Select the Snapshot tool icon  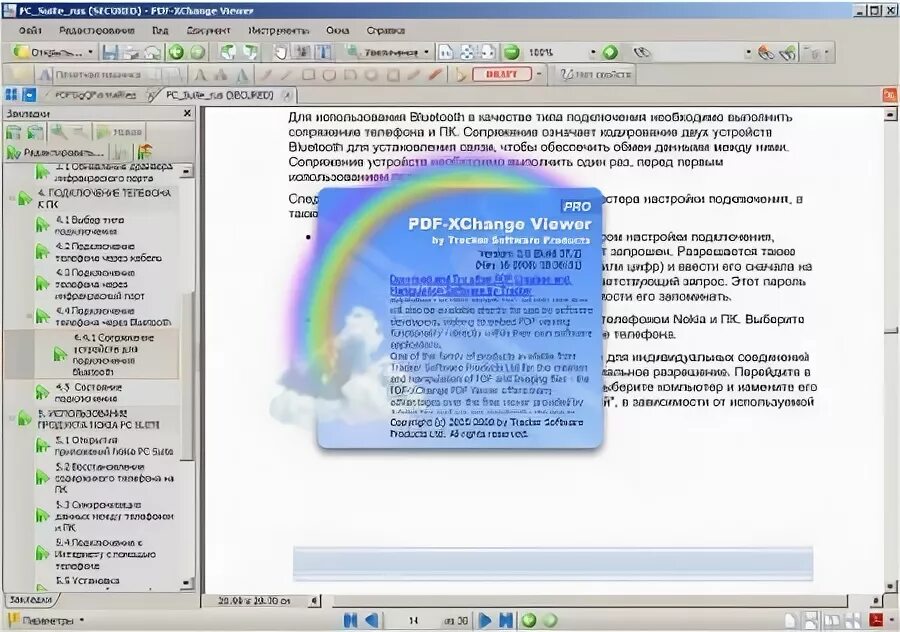tap(302, 53)
